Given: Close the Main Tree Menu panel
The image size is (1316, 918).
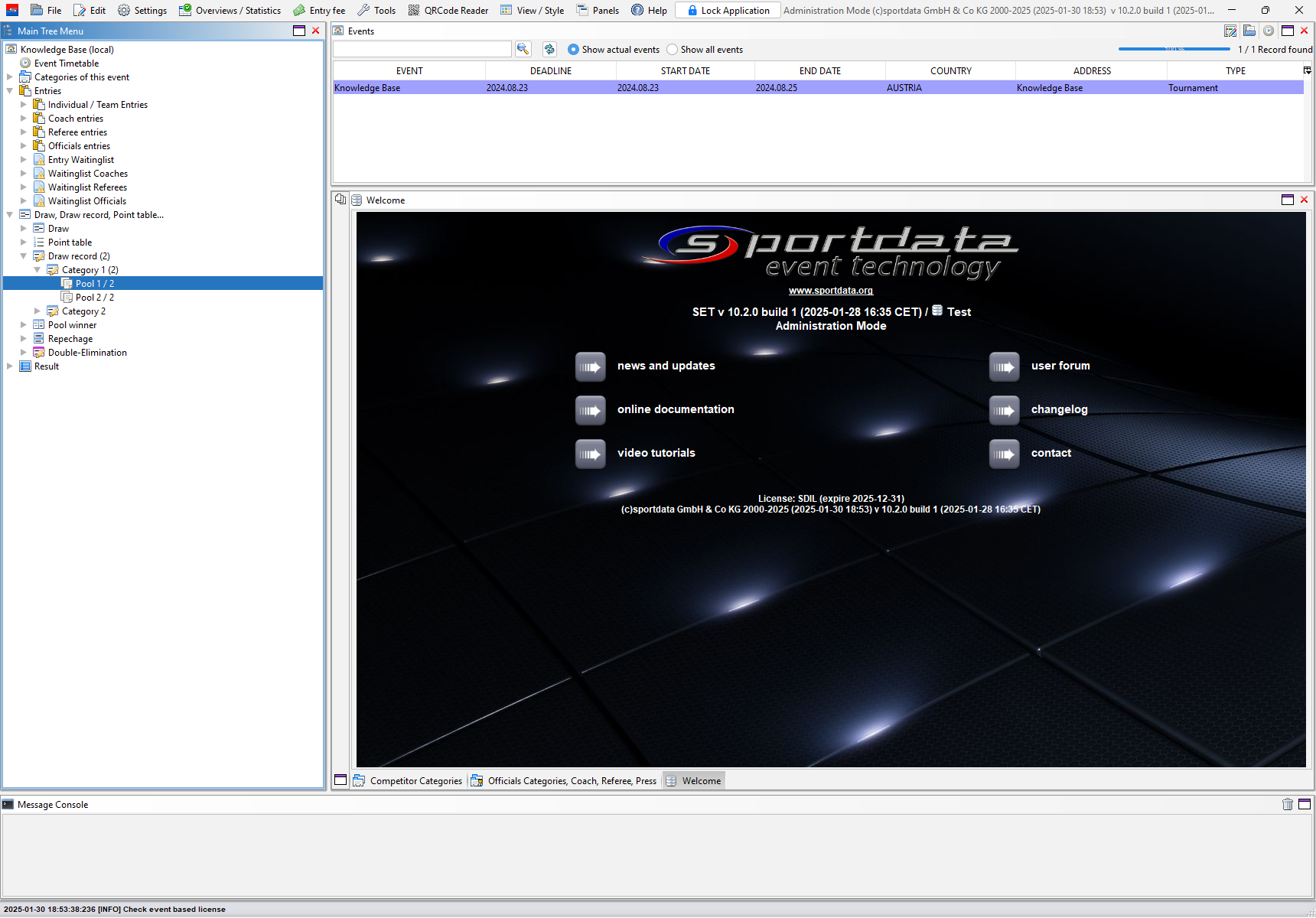Looking at the screenshot, I should pyautogui.click(x=315, y=31).
